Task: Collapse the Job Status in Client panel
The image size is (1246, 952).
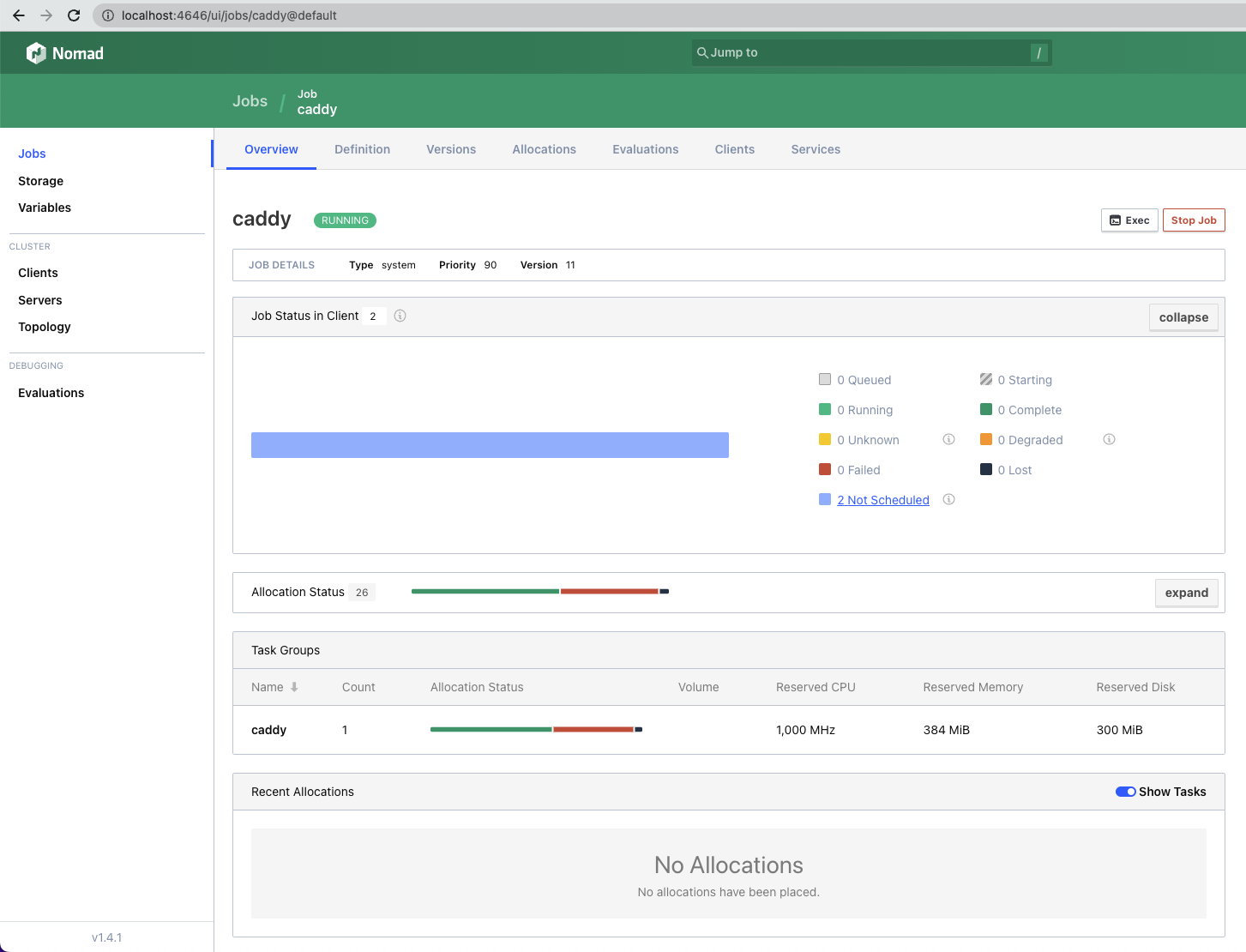Action: (x=1183, y=317)
